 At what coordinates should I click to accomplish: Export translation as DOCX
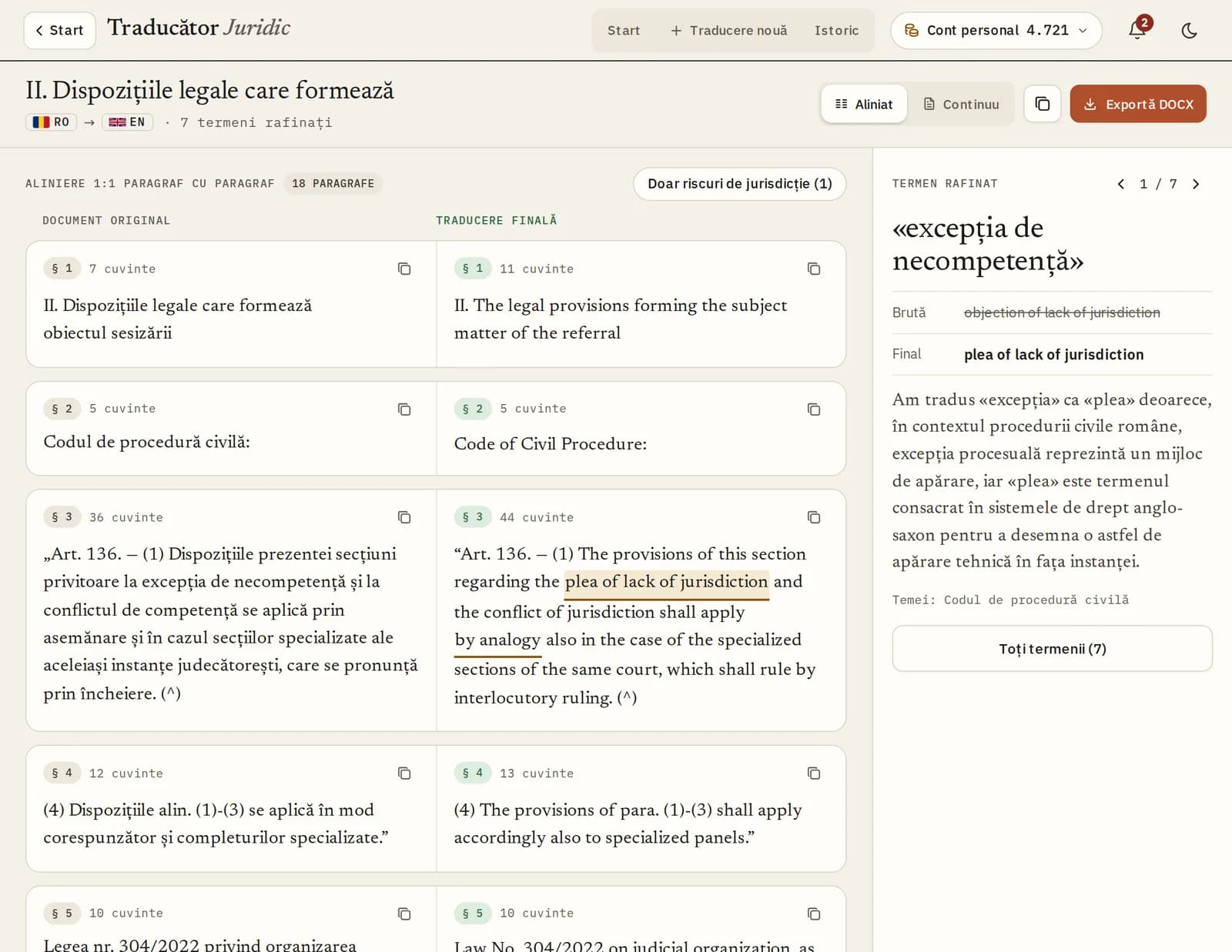tap(1138, 104)
